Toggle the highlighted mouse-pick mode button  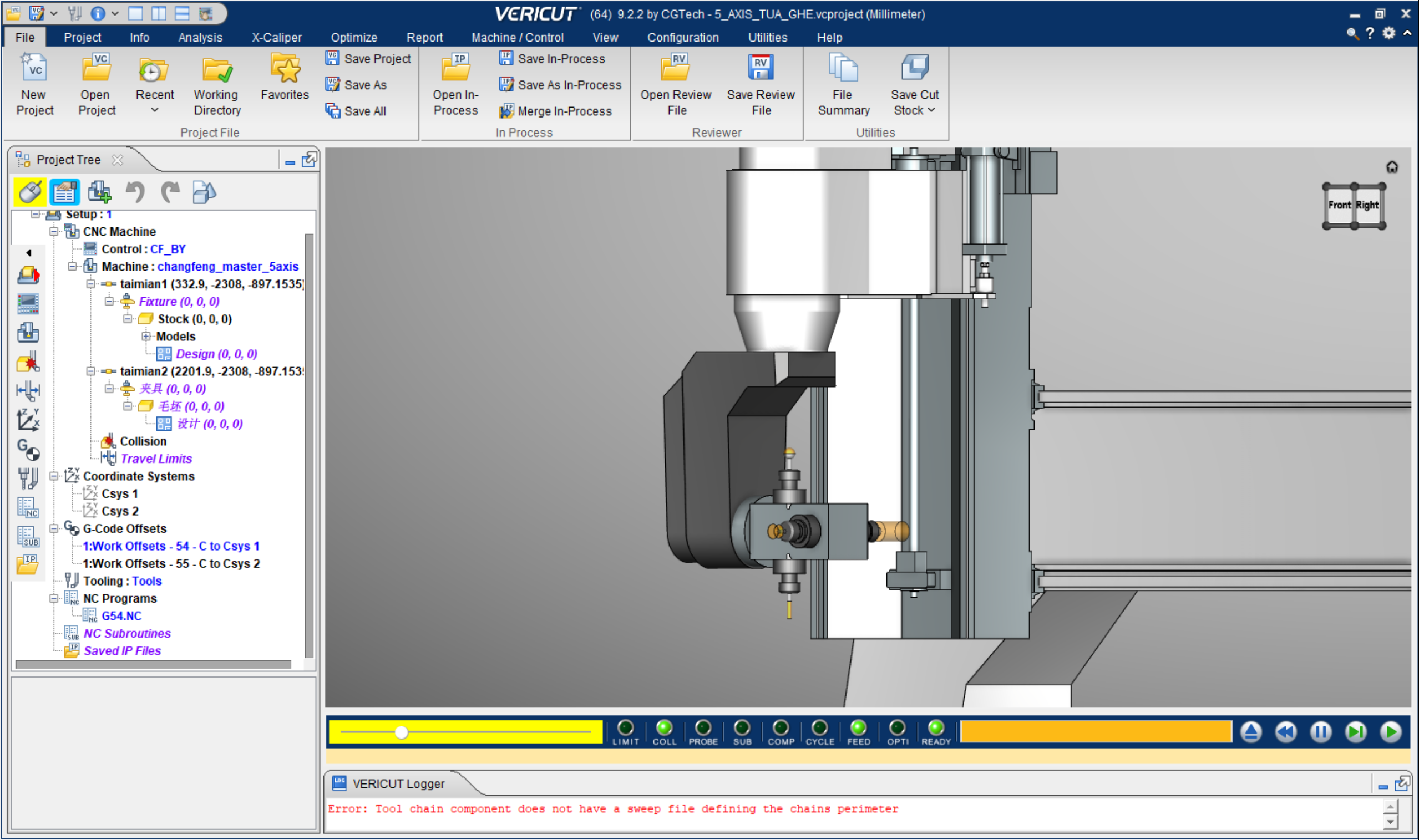(30, 192)
